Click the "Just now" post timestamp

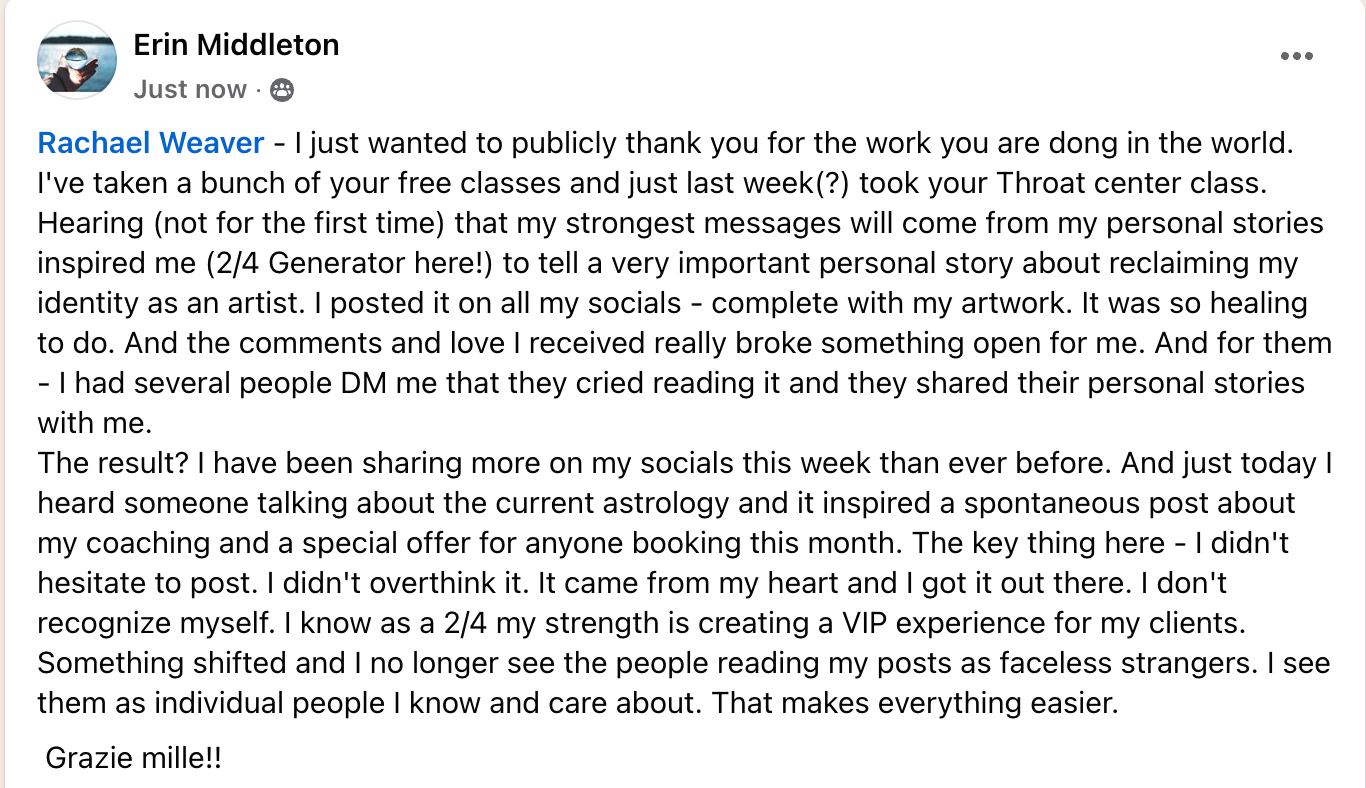(x=190, y=90)
